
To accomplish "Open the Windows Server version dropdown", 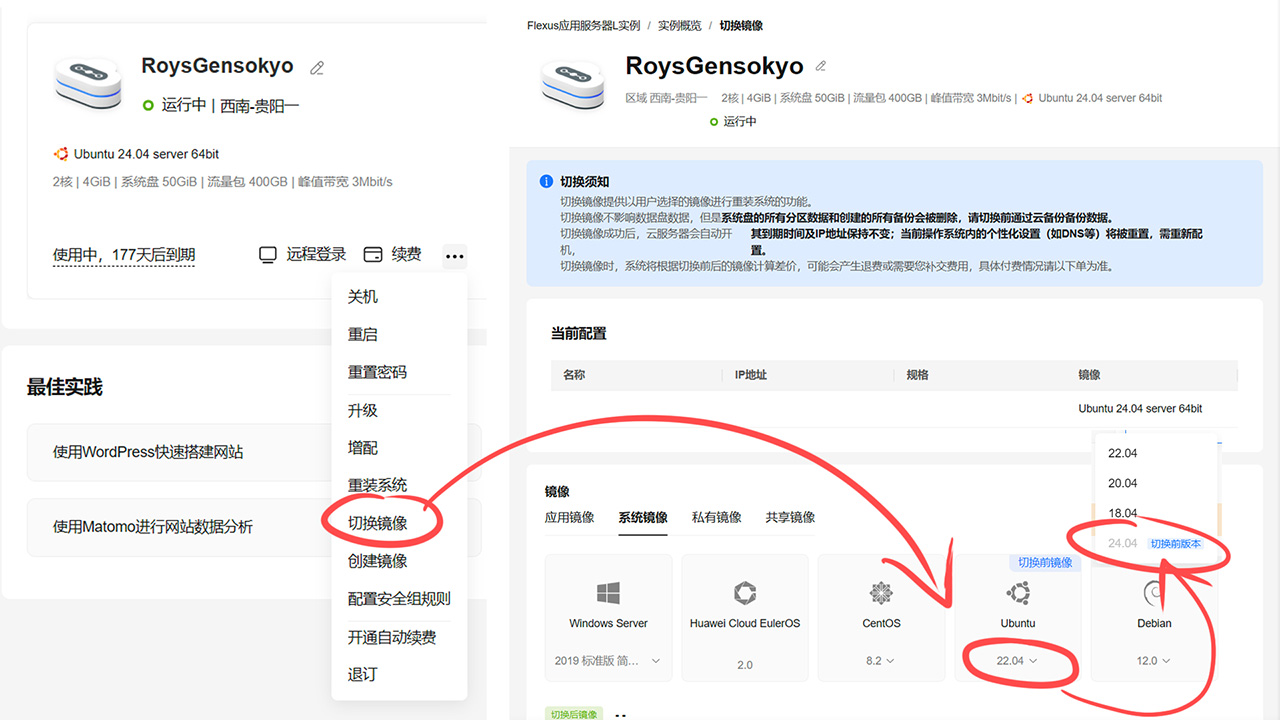I will click(608, 661).
